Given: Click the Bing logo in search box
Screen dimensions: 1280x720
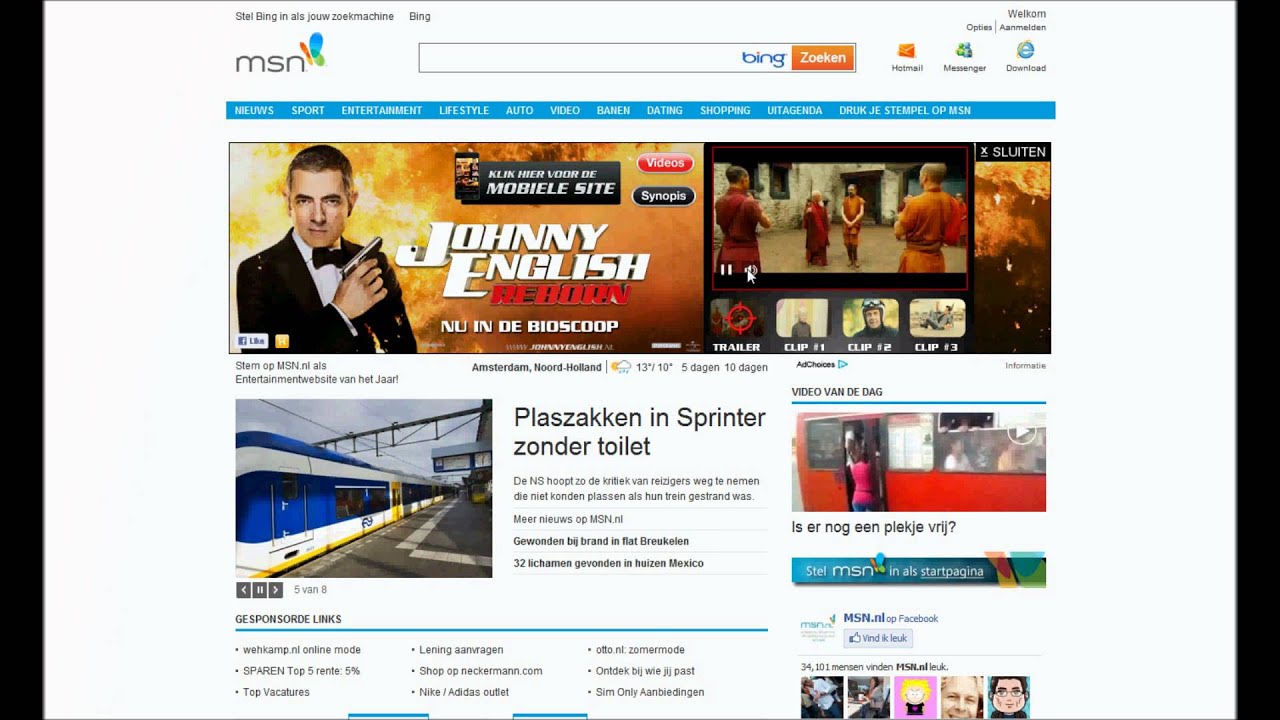Looking at the screenshot, I should click(x=763, y=58).
